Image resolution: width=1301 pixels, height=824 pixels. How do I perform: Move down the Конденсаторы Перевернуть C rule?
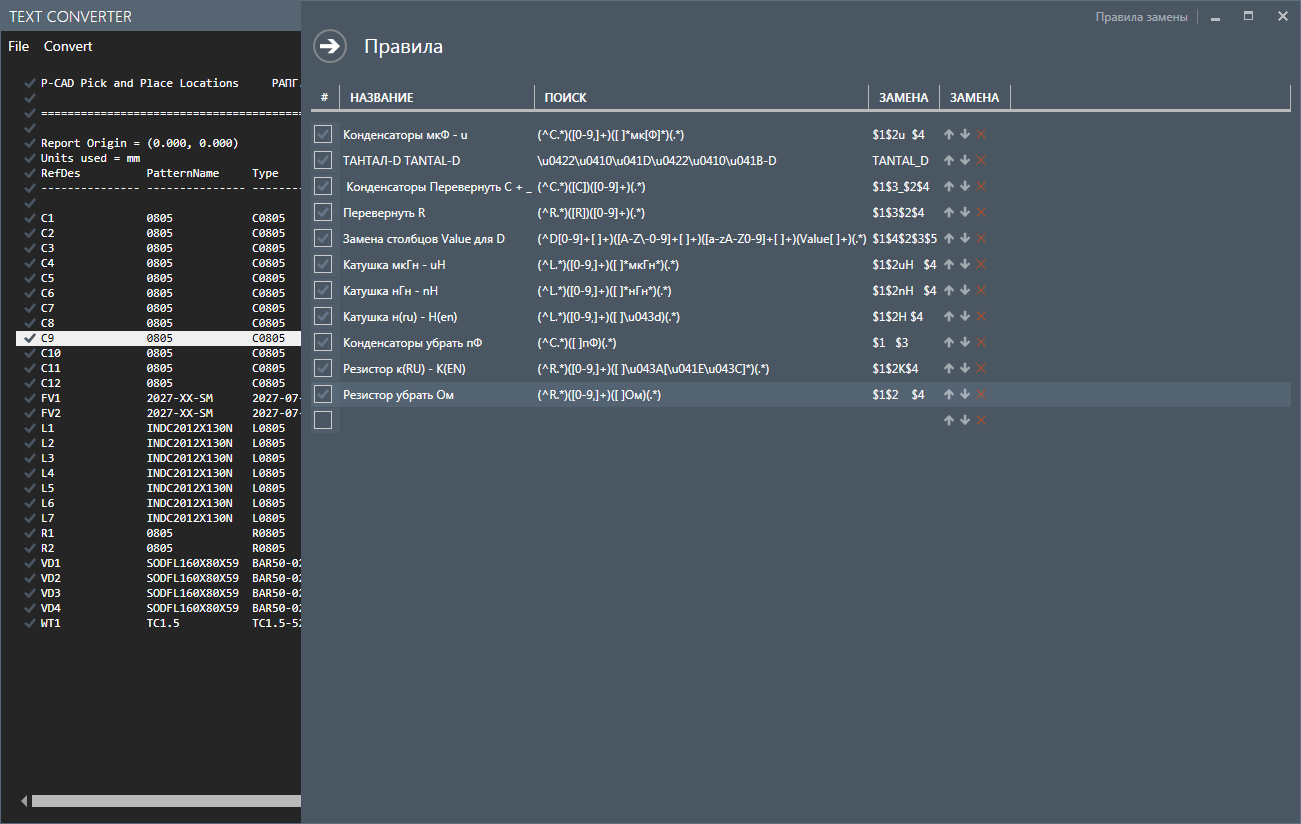(x=965, y=186)
